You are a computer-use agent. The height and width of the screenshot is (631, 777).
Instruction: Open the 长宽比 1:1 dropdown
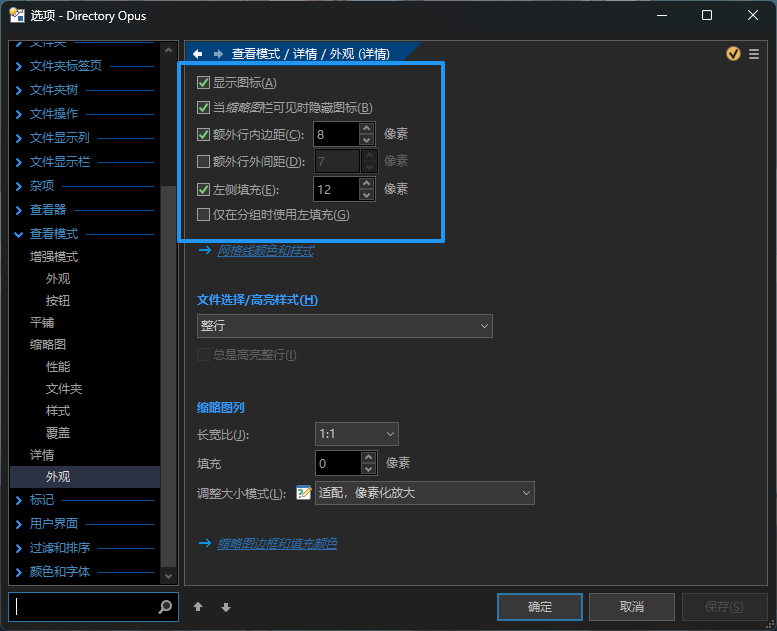coord(357,434)
